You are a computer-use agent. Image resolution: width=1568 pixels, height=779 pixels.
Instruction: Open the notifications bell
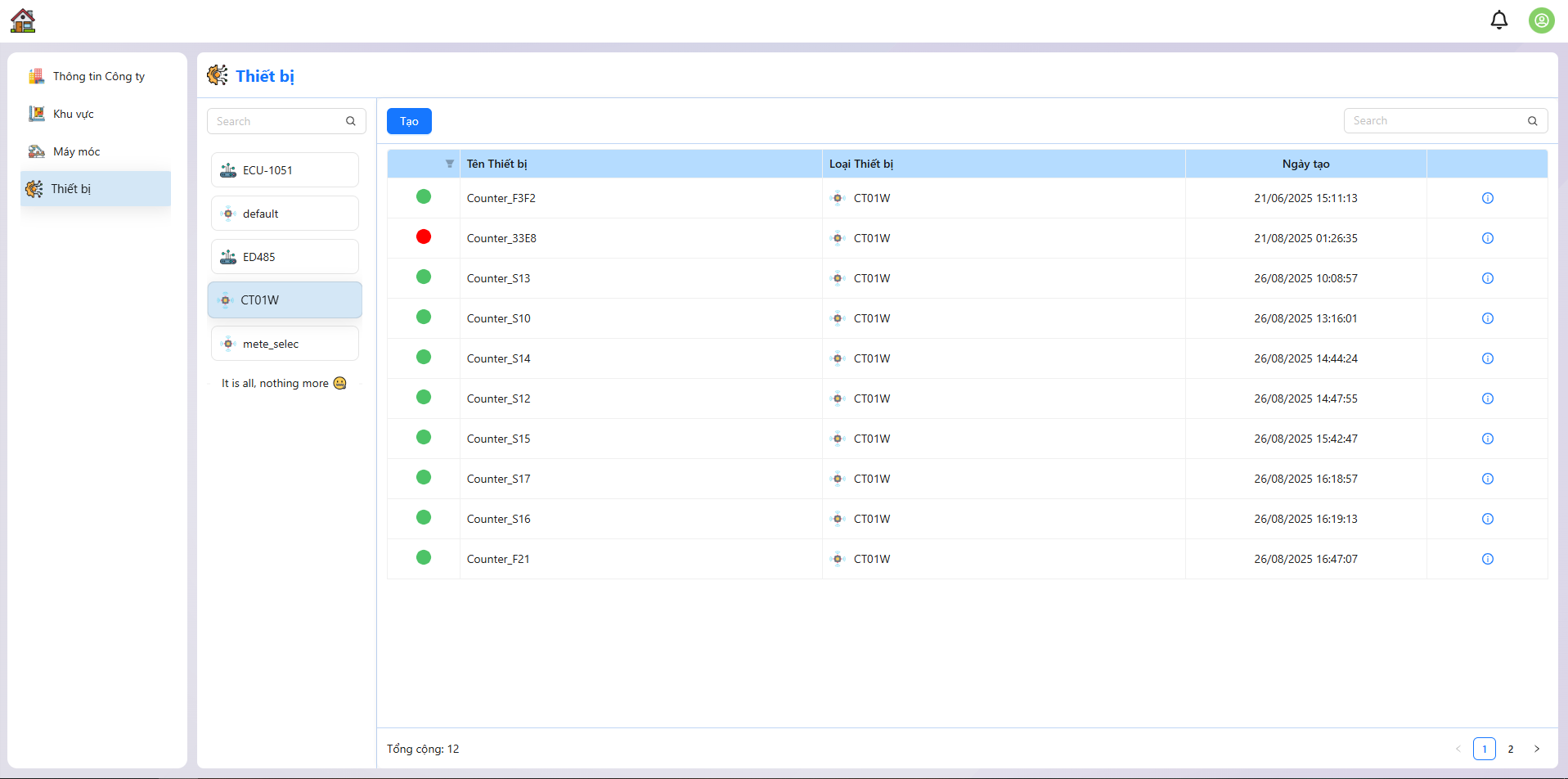[x=1498, y=20]
